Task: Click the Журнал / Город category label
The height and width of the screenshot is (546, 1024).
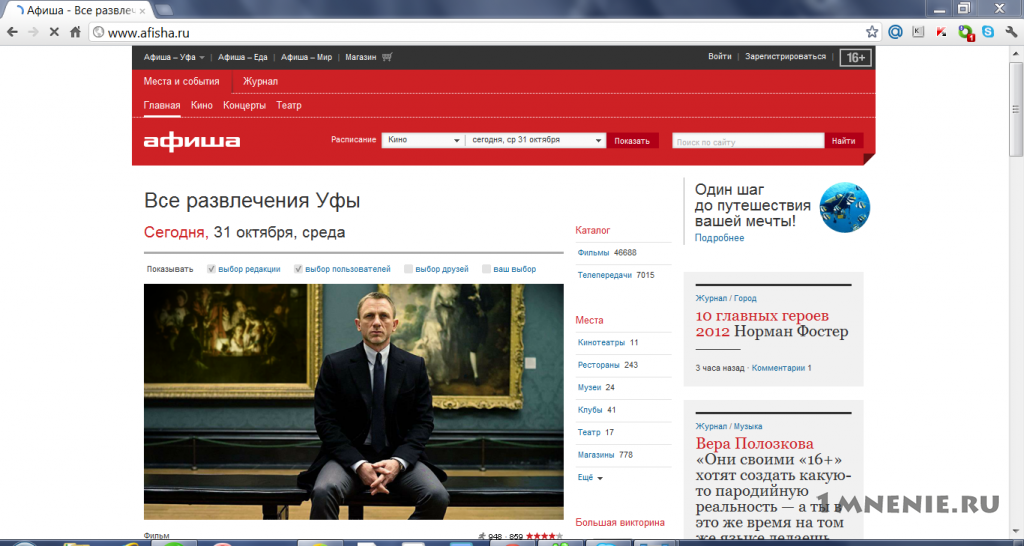Action: coord(726,298)
